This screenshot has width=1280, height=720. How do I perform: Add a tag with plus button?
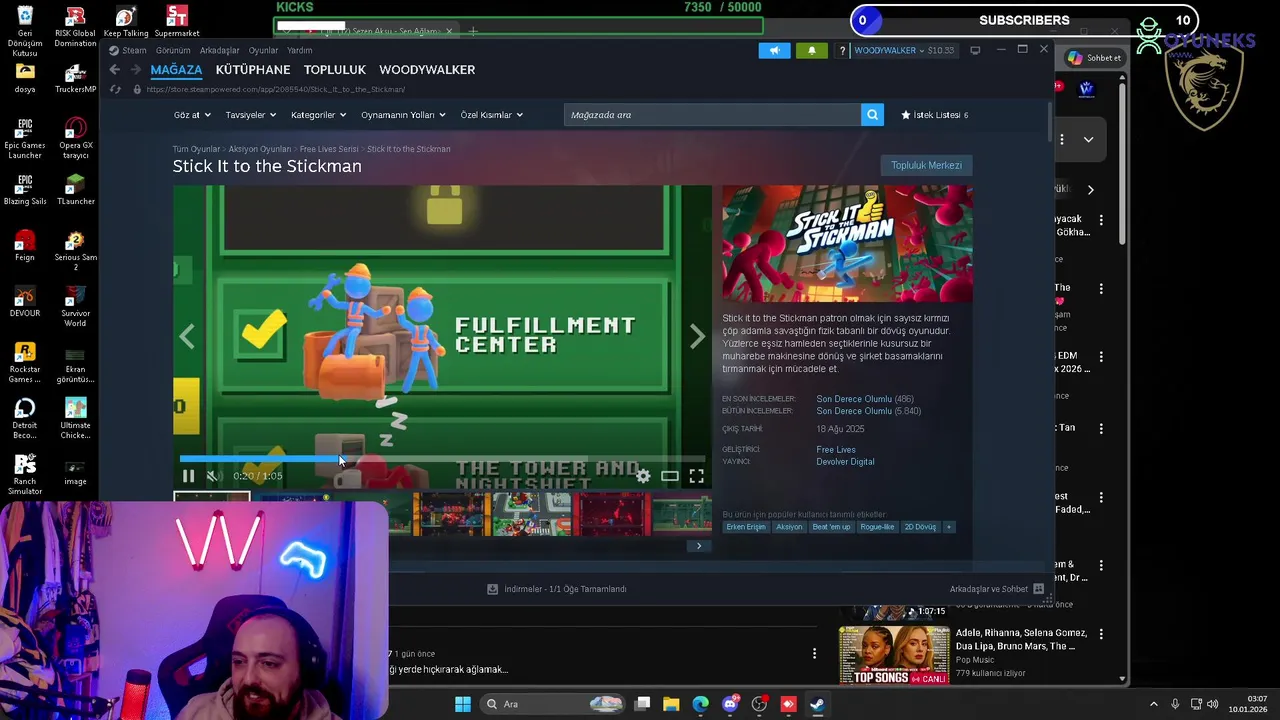tap(949, 527)
